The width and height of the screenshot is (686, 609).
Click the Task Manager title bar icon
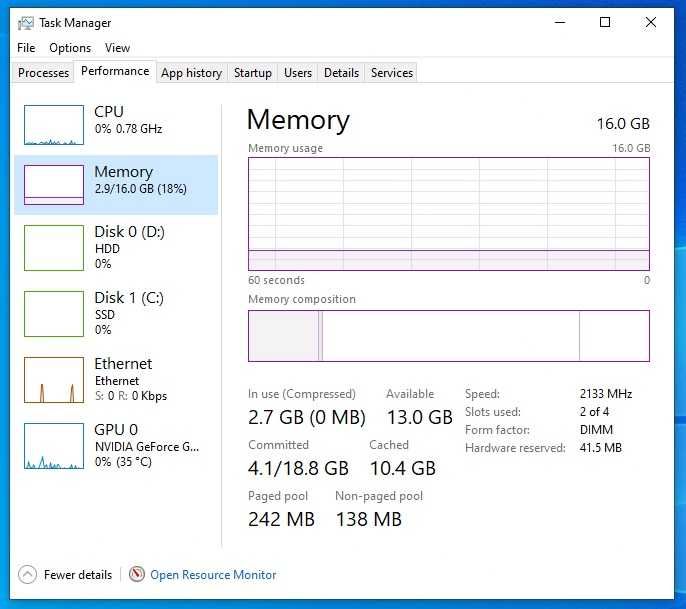pyautogui.click(x=26, y=22)
